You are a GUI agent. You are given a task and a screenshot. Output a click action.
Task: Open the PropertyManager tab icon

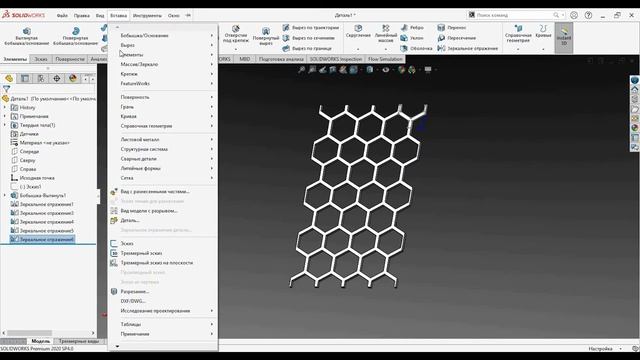point(25,78)
